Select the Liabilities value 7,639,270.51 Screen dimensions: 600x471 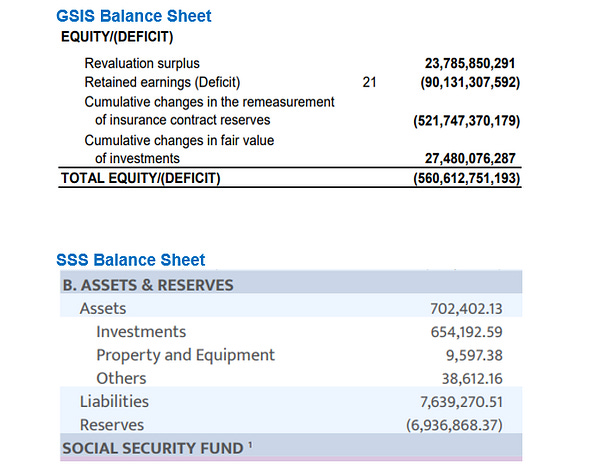coord(461,402)
